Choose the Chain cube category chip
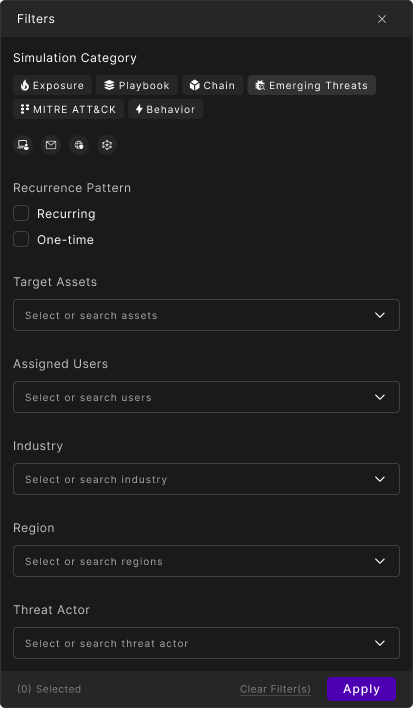 click(213, 85)
